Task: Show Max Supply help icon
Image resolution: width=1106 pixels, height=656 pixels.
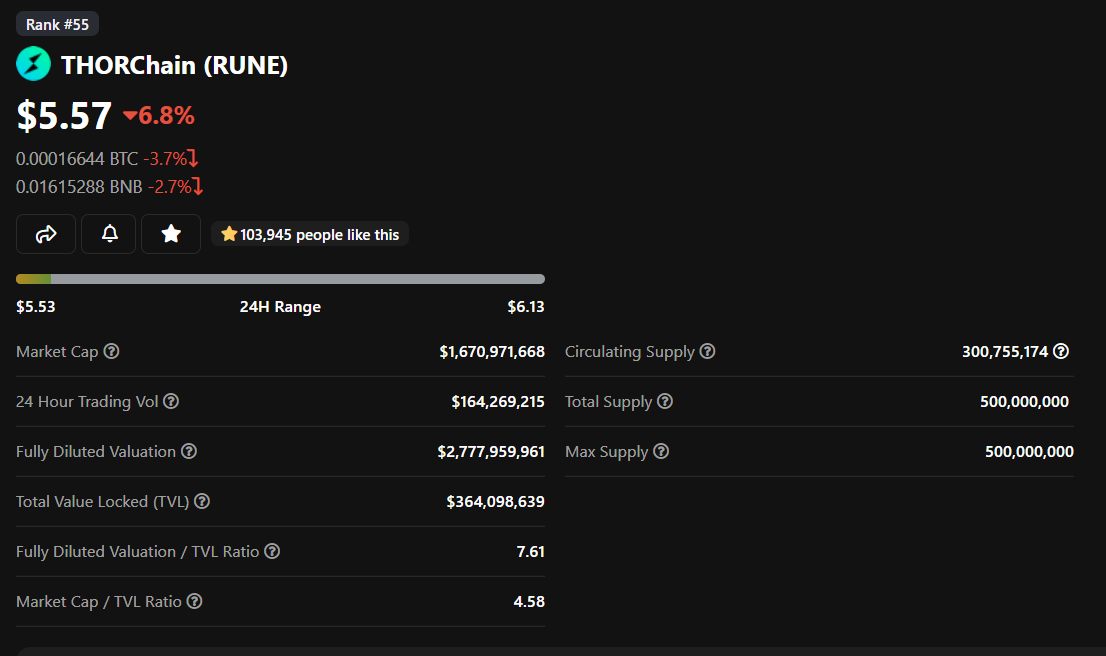Action: pos(660,451)
